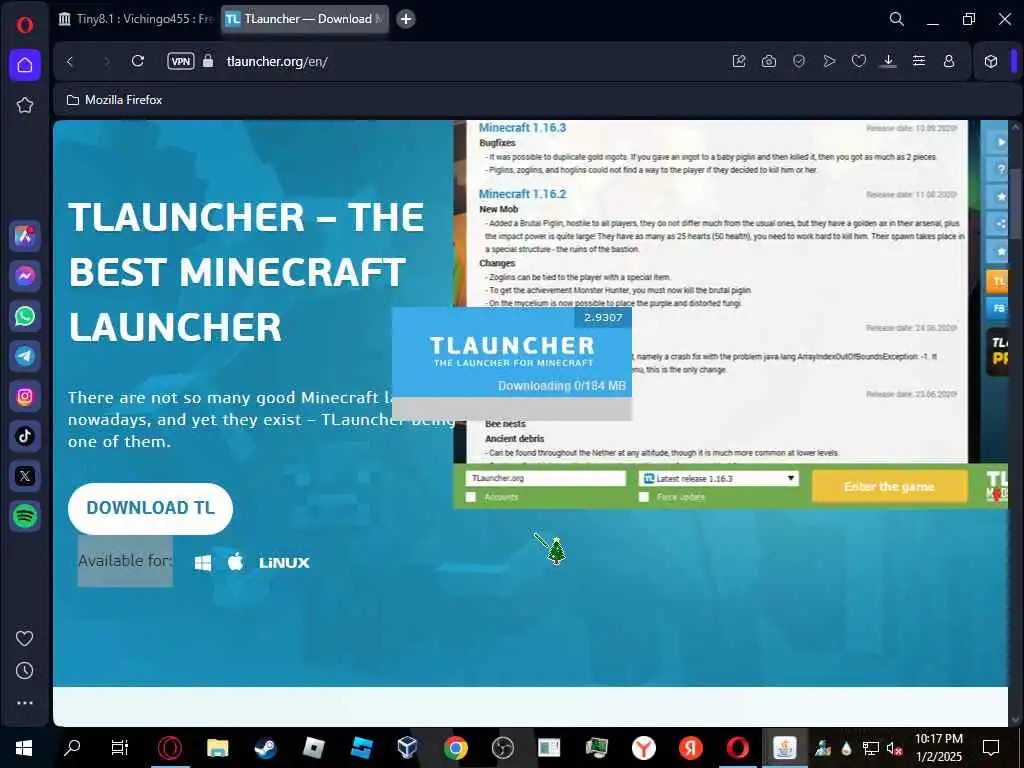Open the Minecraft 1.16.2 changelog heading

pyautogui.click(x=522, y=194)
